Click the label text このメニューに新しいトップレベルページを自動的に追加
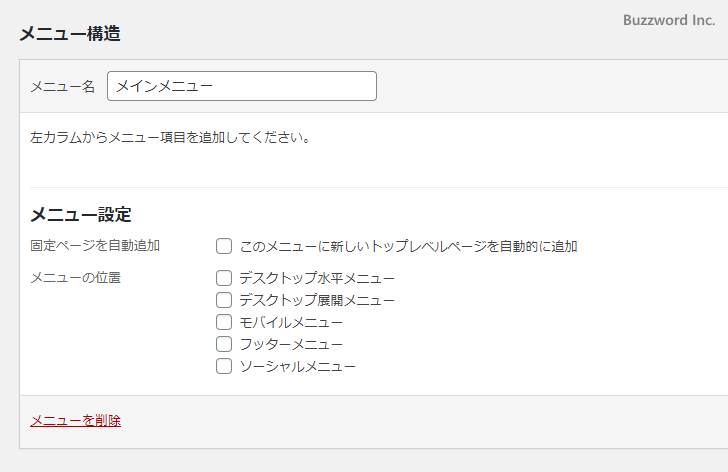 tap(408, 246)
